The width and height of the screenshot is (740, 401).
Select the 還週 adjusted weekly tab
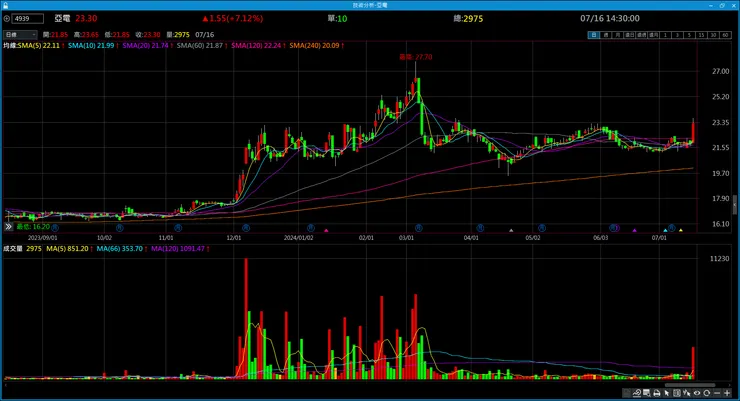click(641, 35)
